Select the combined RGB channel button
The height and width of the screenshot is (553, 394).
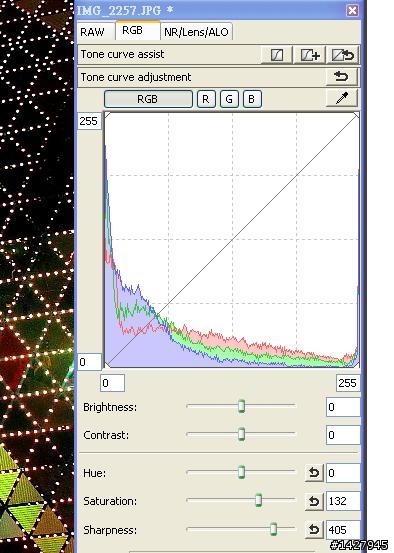[x=148, y=99]
